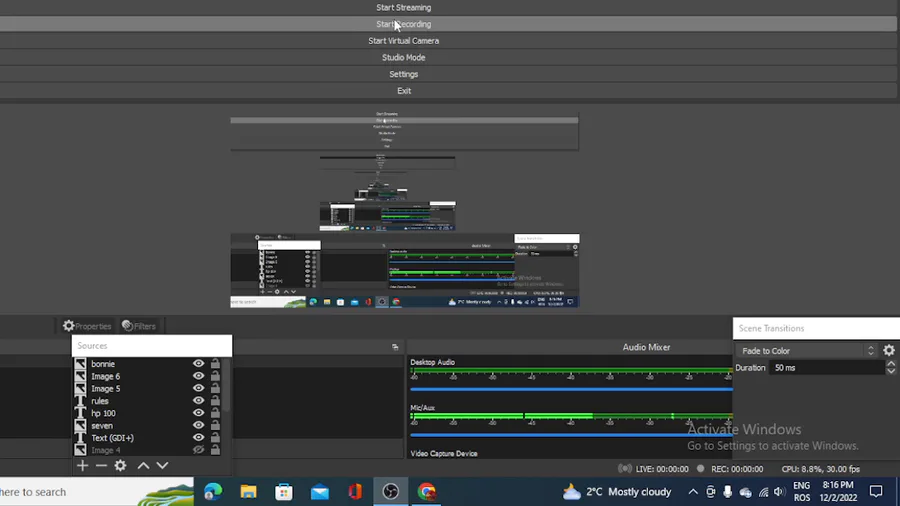Image resolution: width=900 pixels, height=506 pixels.
Task: Adjust Mic/Aux blue volume slider
Action: point(571,435)
